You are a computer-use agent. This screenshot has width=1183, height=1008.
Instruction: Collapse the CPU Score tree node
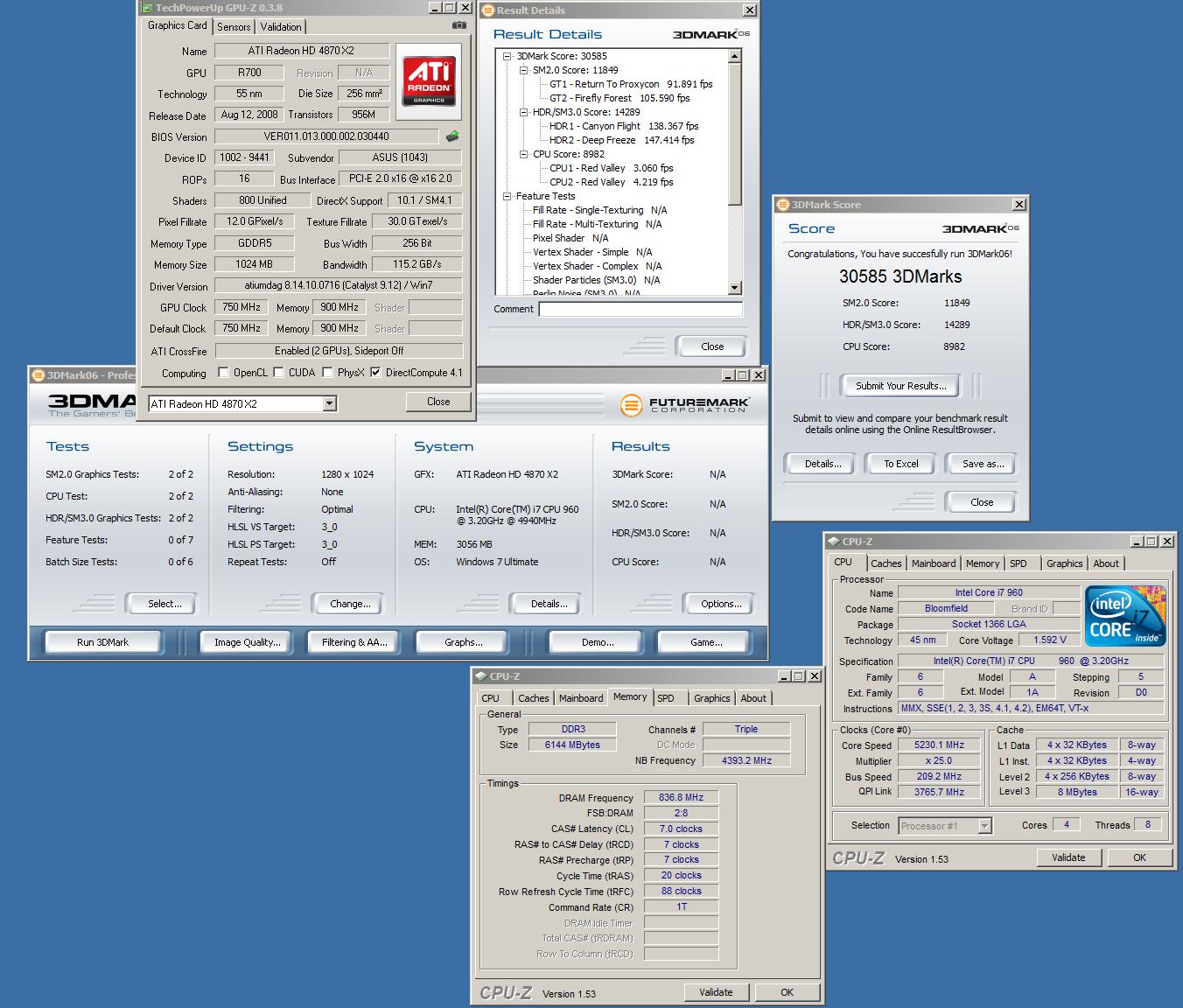(523, 154)
